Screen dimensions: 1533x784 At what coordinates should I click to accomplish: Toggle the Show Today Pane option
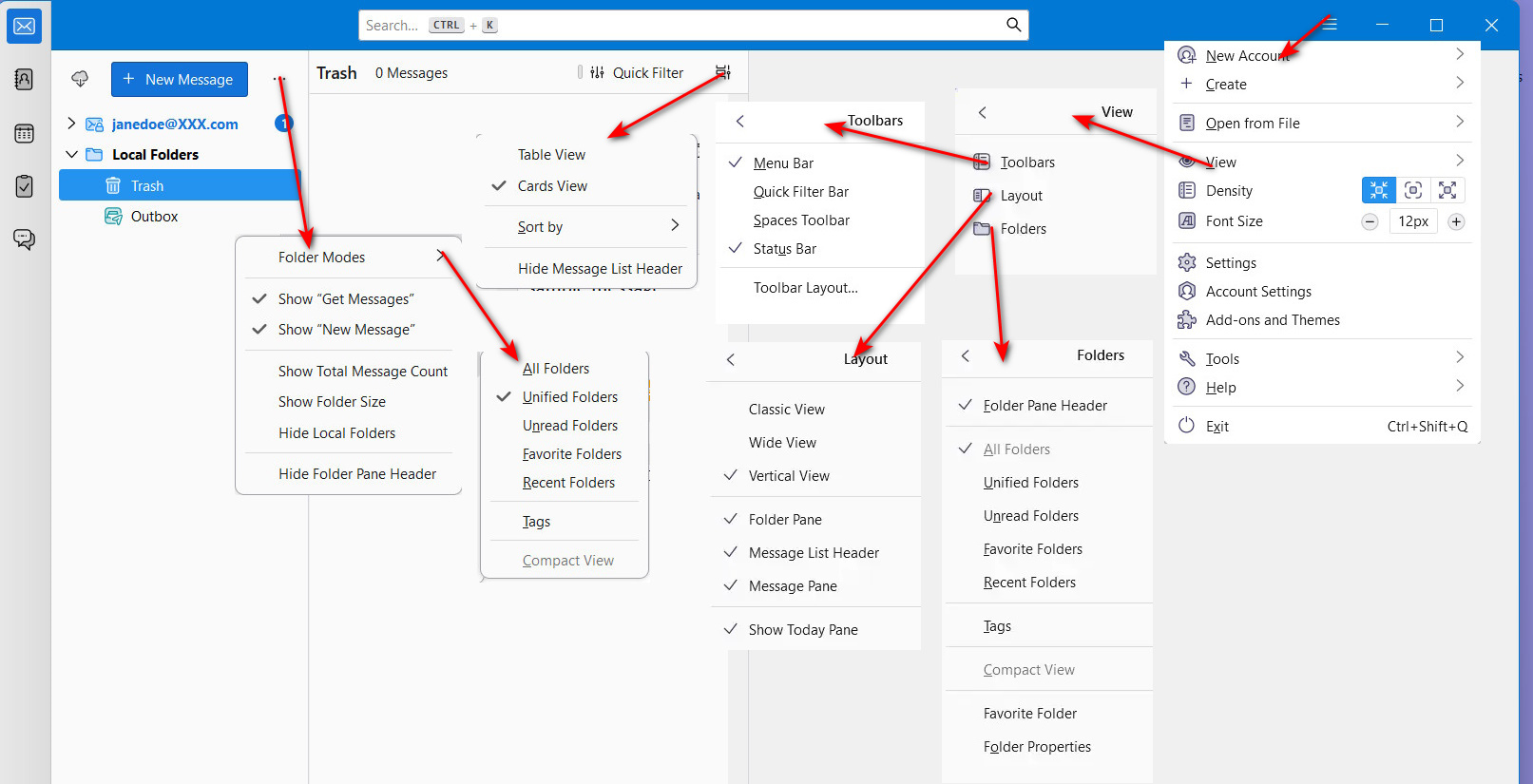[802, 629]
